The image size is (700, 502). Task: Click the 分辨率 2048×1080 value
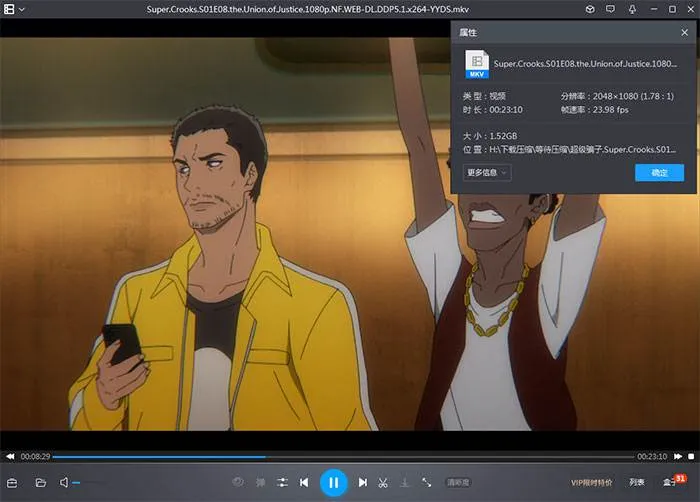coord(633,96)
